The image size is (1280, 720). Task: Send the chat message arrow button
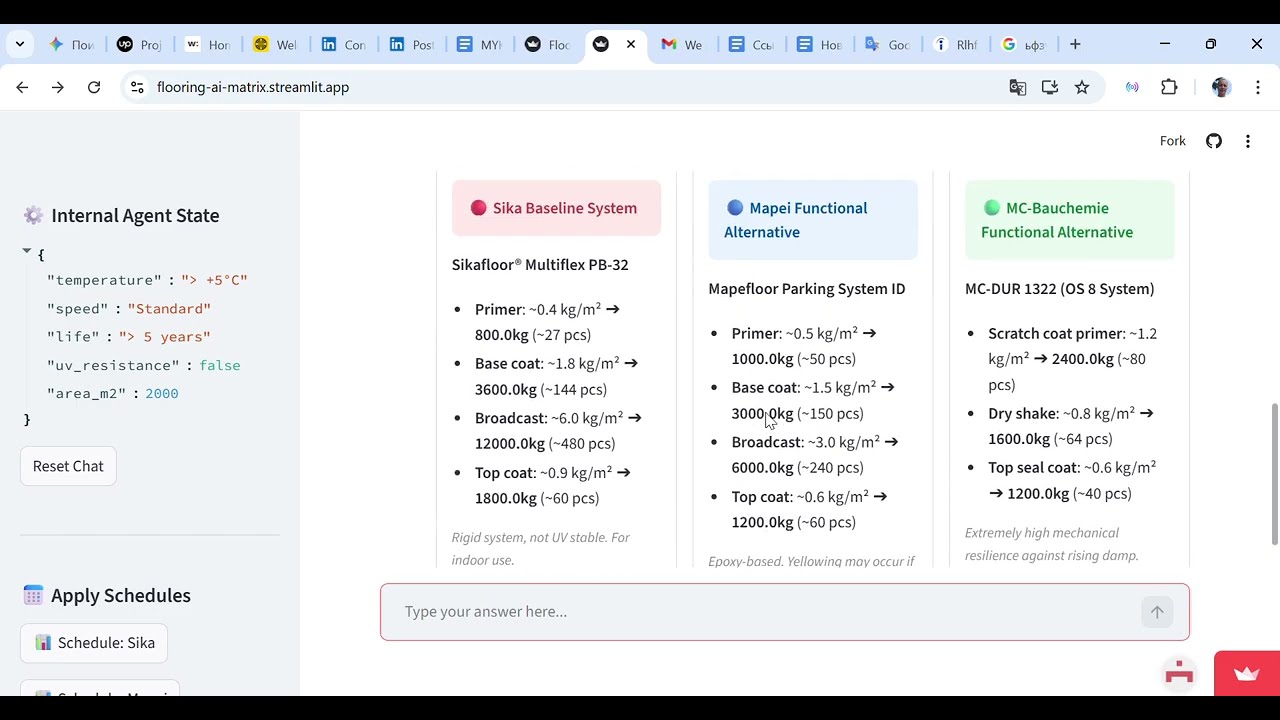(1157, 612)
